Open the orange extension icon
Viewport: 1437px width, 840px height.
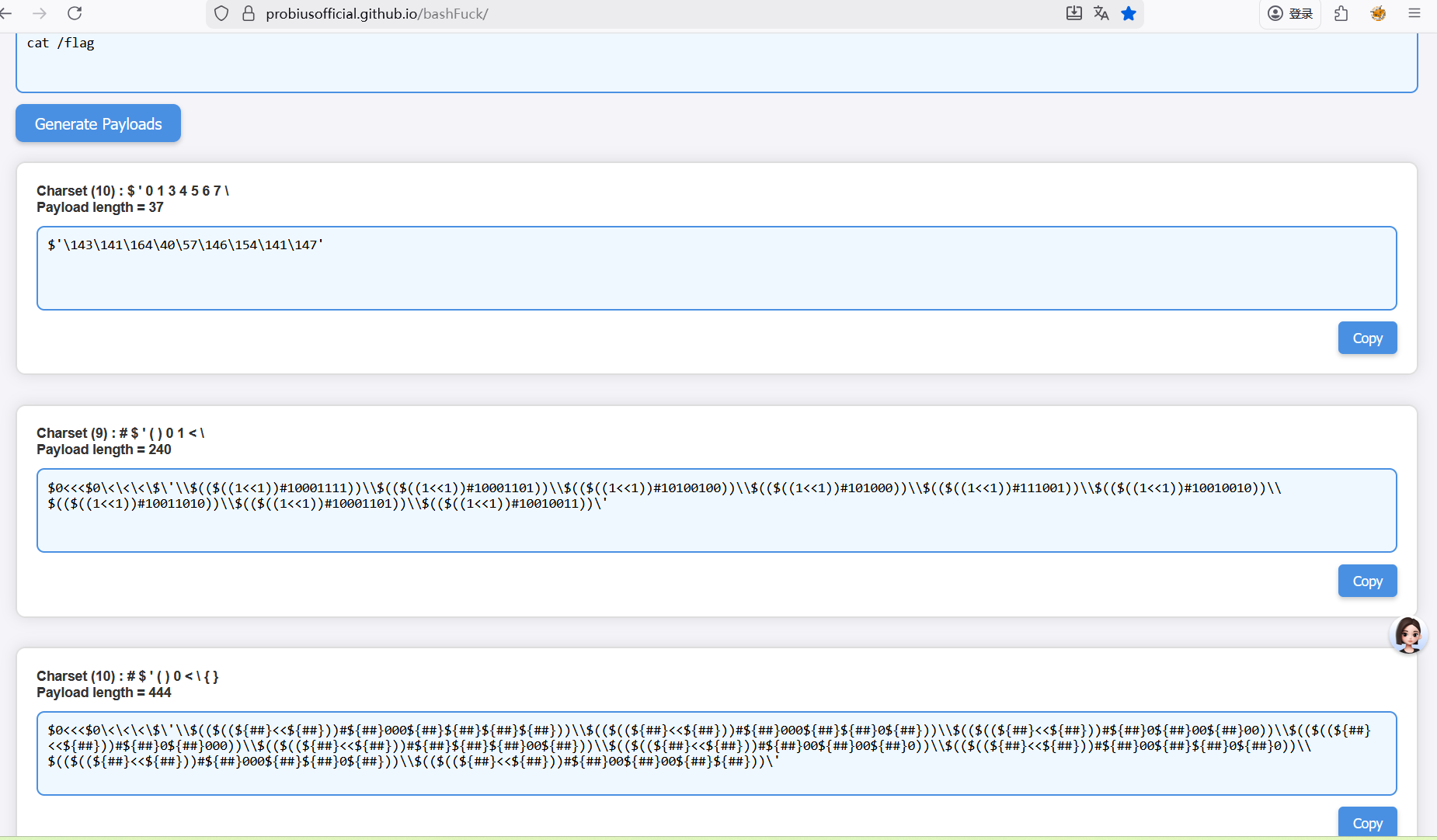pos(1378,13)
